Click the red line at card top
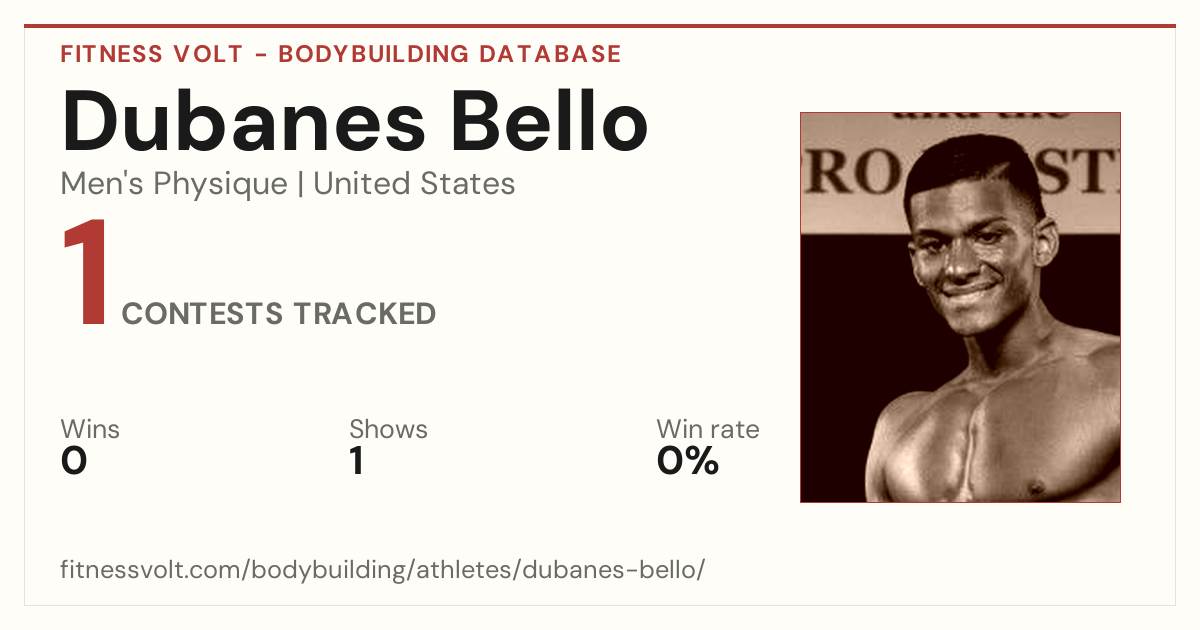Image resolution: width=1200 pixels, height=630 pixels. coord(600,26)
